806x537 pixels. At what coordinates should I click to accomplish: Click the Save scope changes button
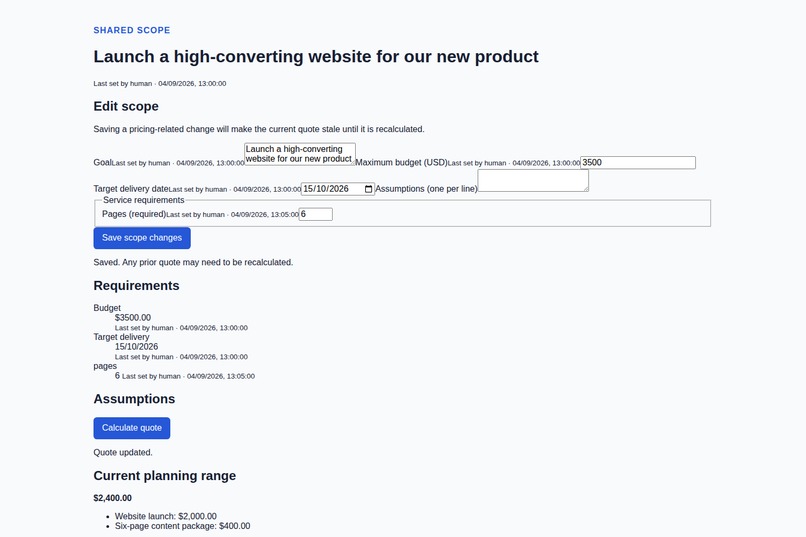click(x=142, y=238)
